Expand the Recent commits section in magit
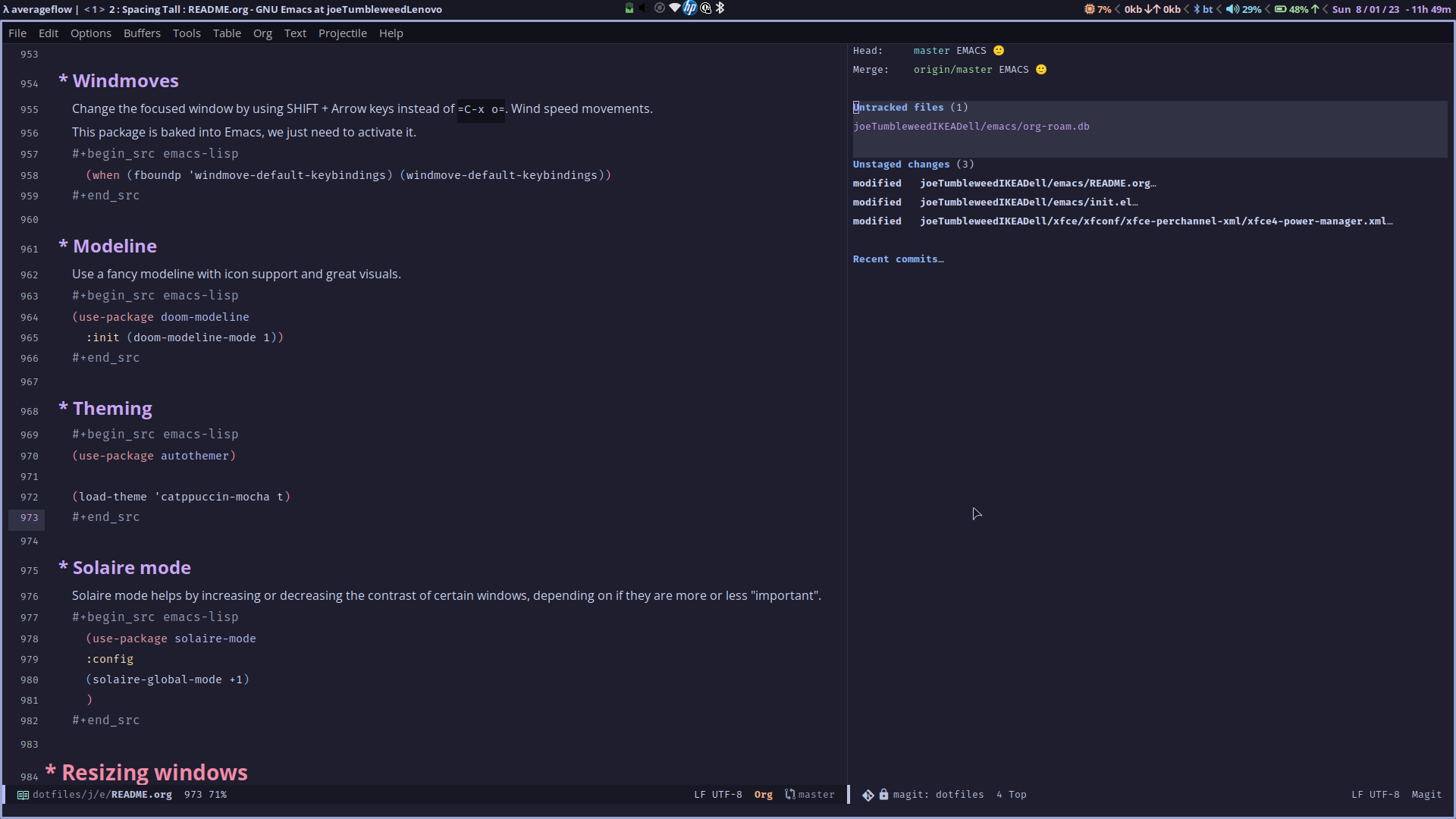Image resolution: width=1456 pixels, height=819 pixels. pos(898,259)
